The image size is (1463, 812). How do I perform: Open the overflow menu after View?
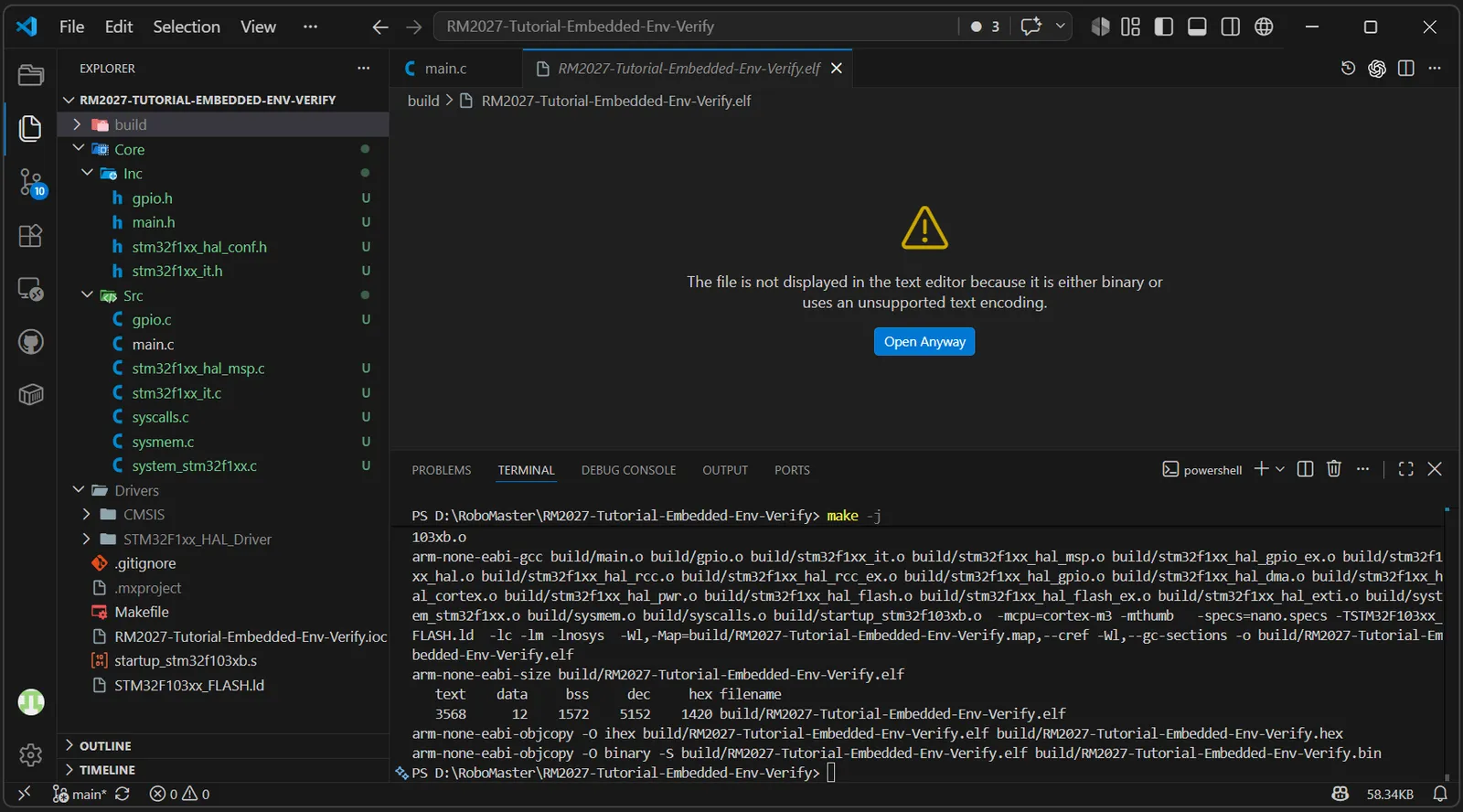click(311, 27)
